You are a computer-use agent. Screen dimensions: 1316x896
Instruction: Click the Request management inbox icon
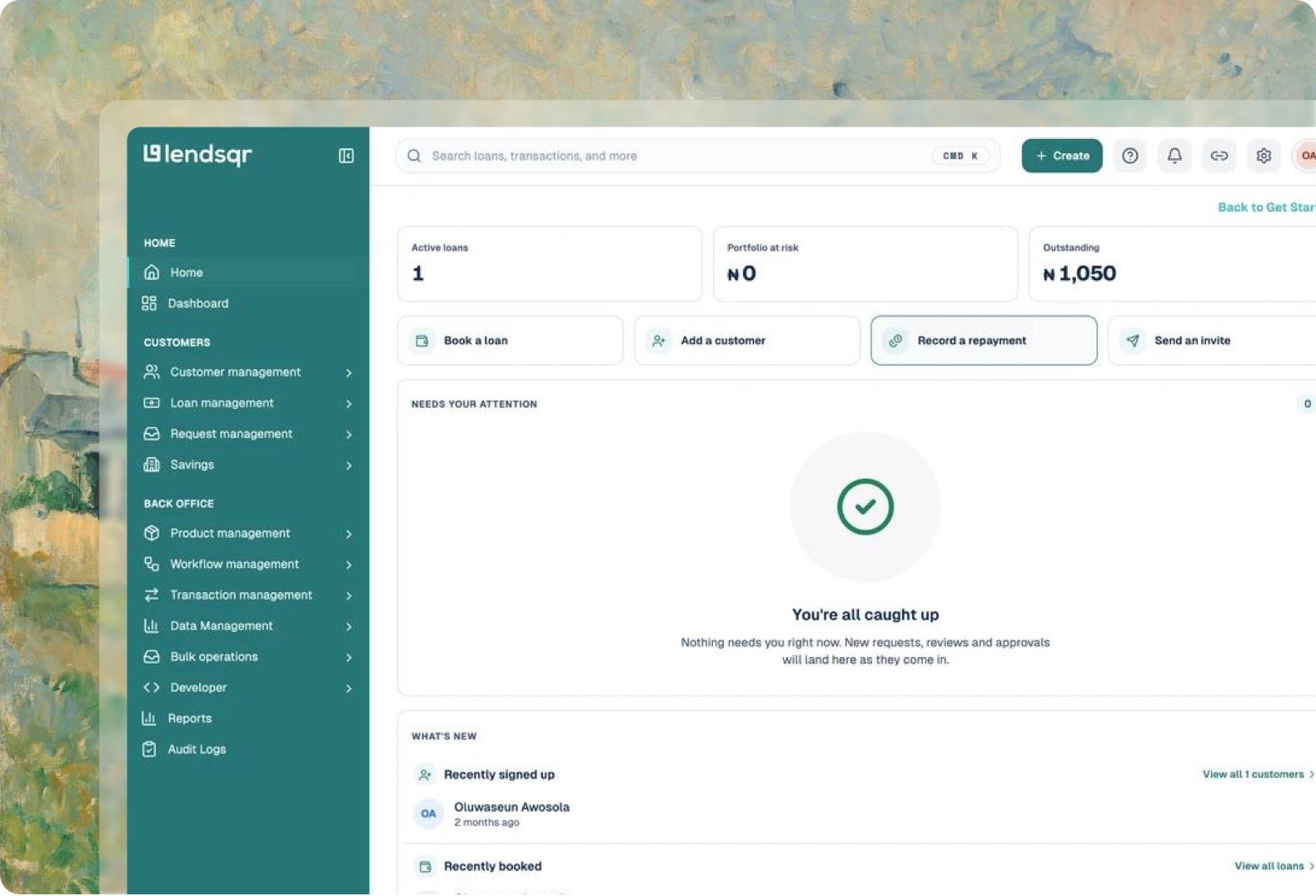[x=152, y=434]
